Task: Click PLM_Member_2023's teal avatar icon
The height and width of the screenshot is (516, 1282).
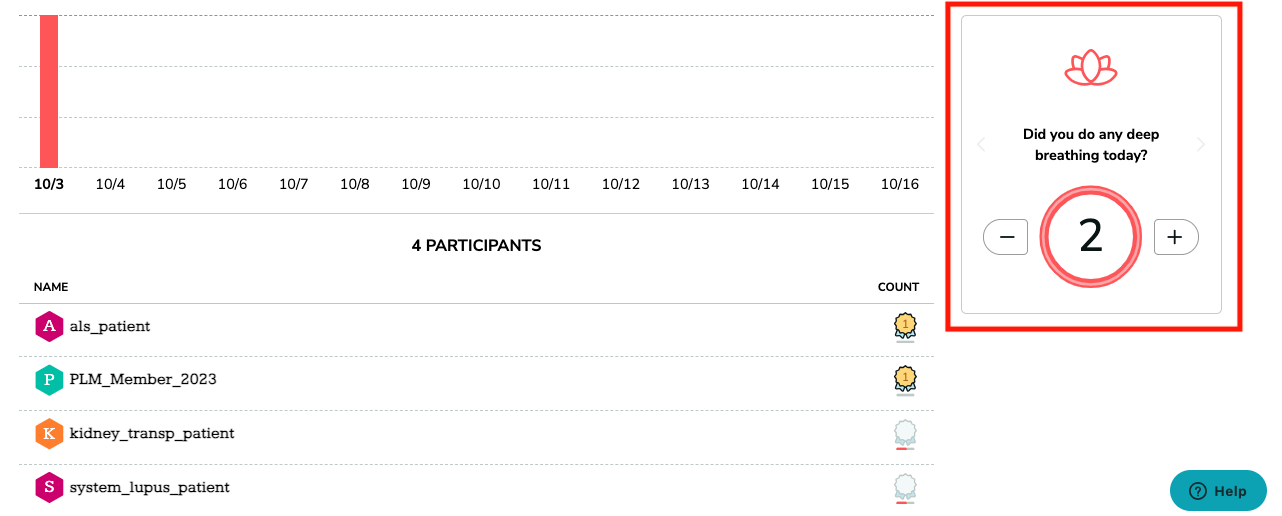Action: point(48,380)
